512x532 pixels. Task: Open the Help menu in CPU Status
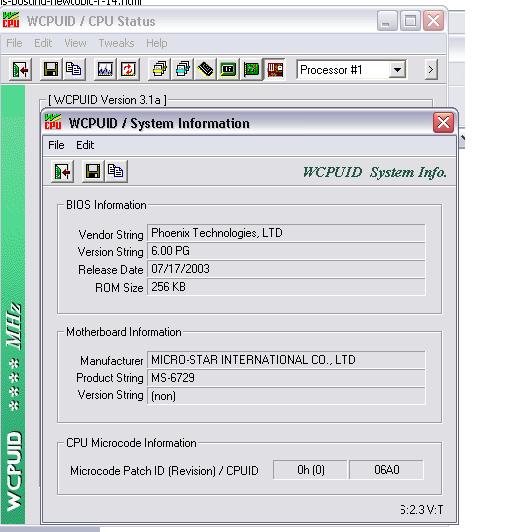(156, 43)
